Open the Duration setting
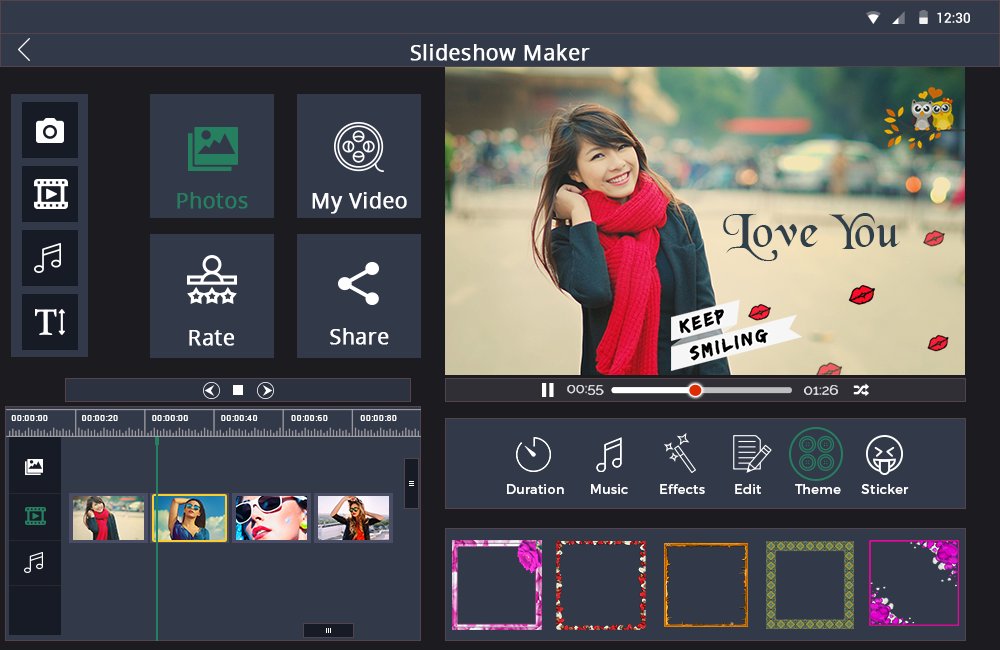The image size is (1000, 650). coord(534,466)
